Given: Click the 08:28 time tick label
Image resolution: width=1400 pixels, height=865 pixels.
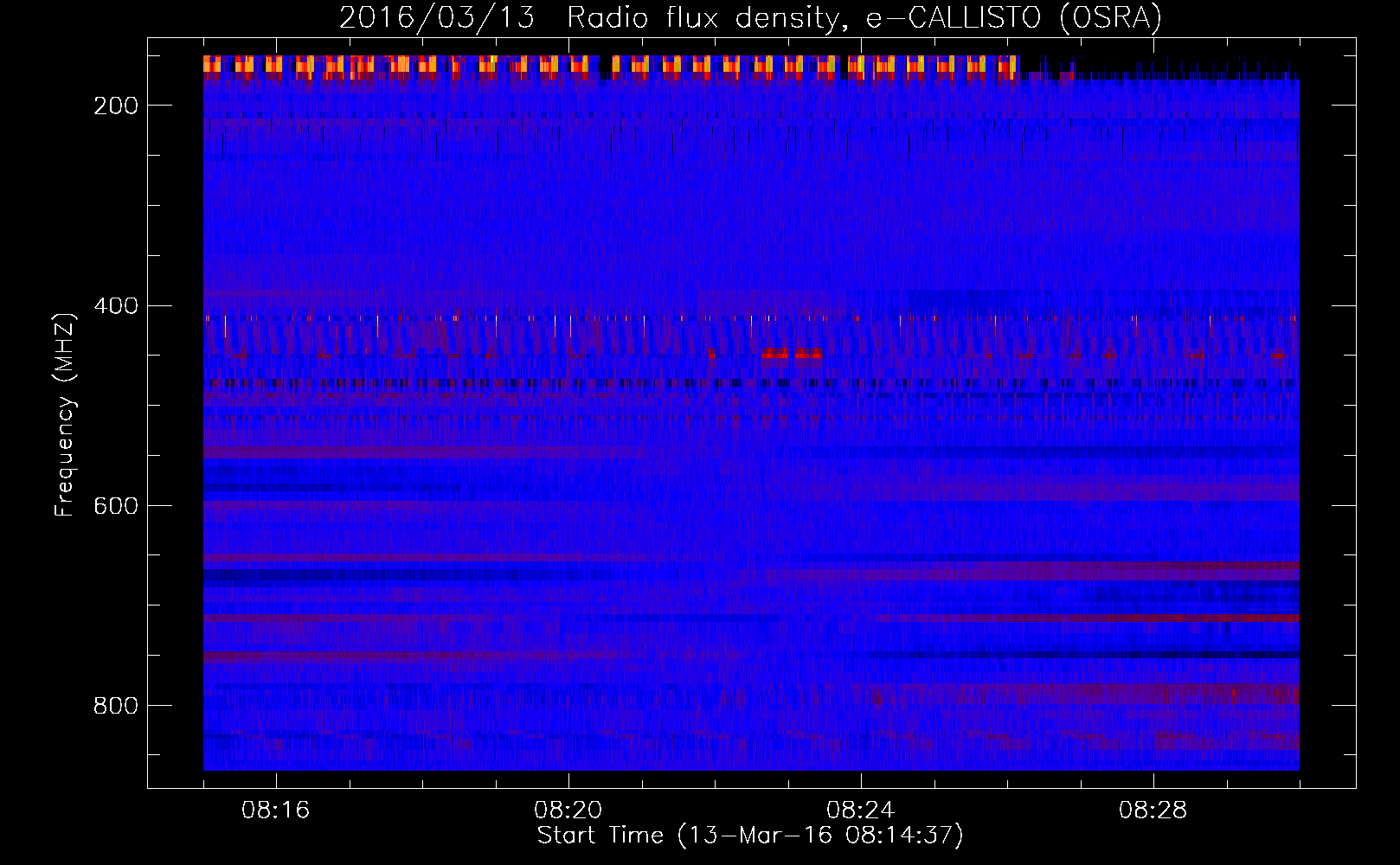Looking at the screenshot, I should point(1153,811).
